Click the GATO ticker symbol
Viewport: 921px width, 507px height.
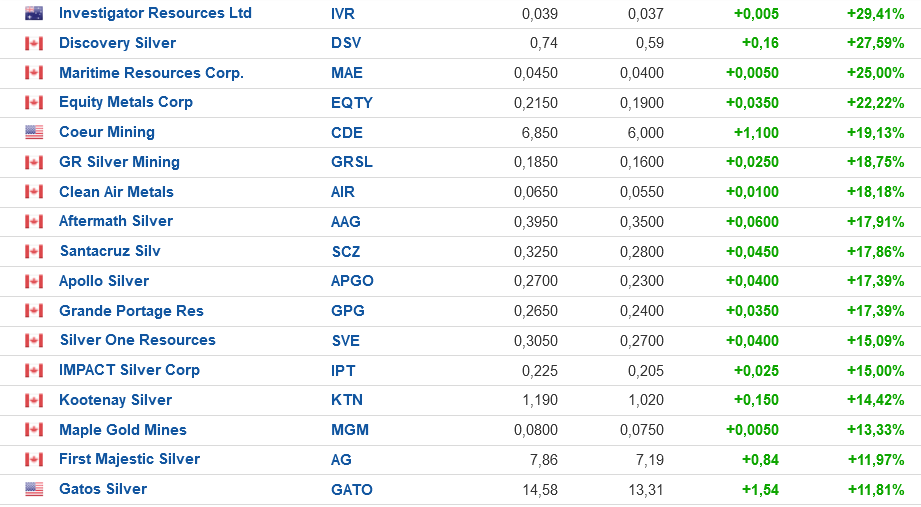tap(352, 490)
